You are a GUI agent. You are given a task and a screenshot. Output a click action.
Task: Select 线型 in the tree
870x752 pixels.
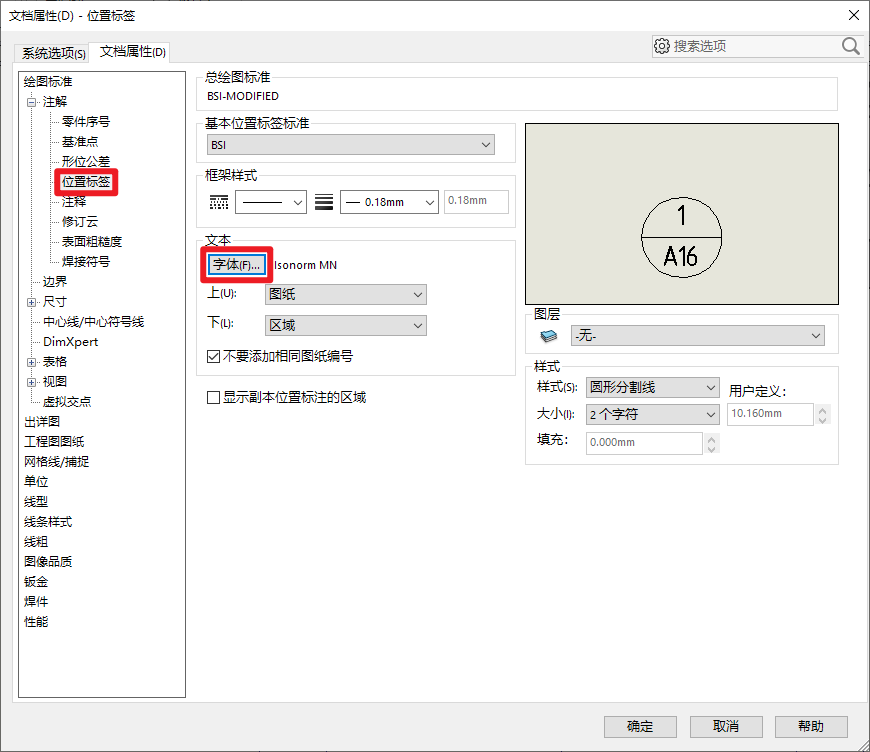tap(36, 502)
